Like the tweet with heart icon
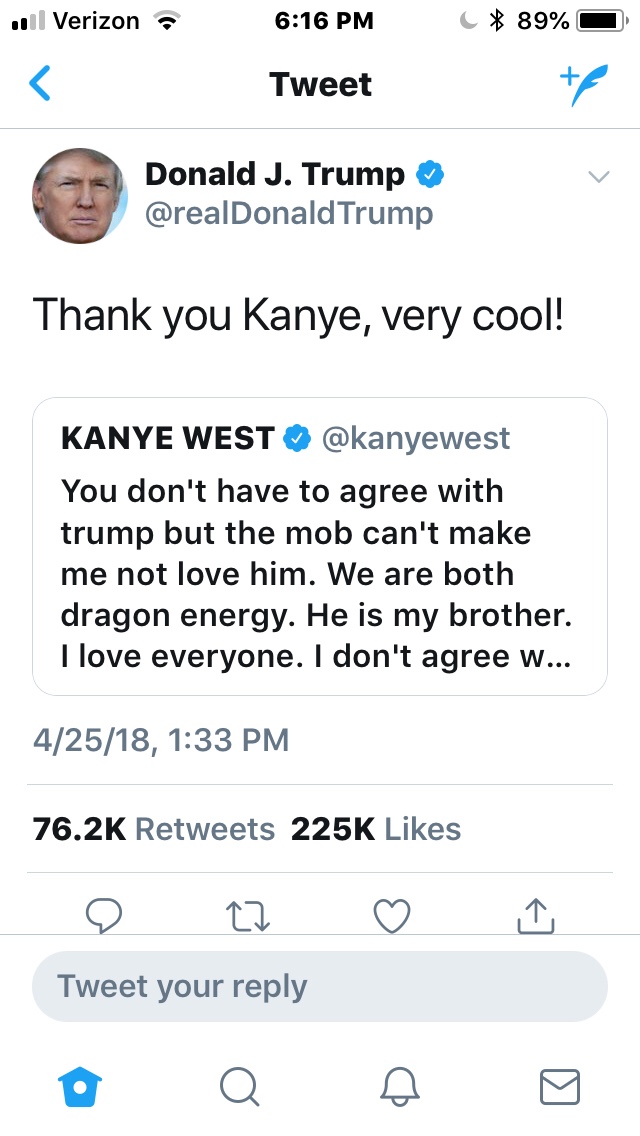Image resolution: width=640 pixels, height=1136 pixels. pos(391,914)
